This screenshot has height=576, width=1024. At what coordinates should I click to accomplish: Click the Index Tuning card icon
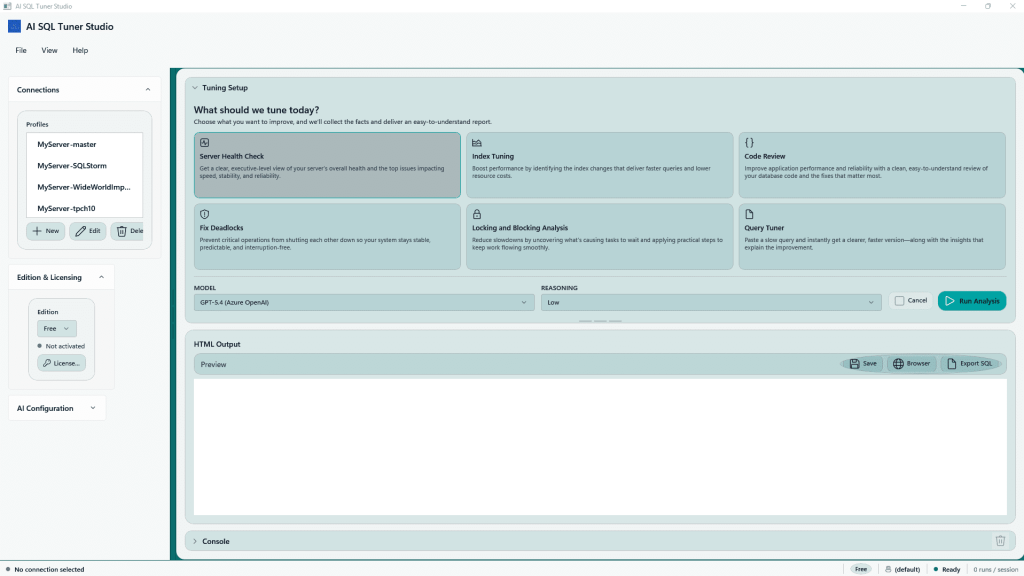point(477,142)
